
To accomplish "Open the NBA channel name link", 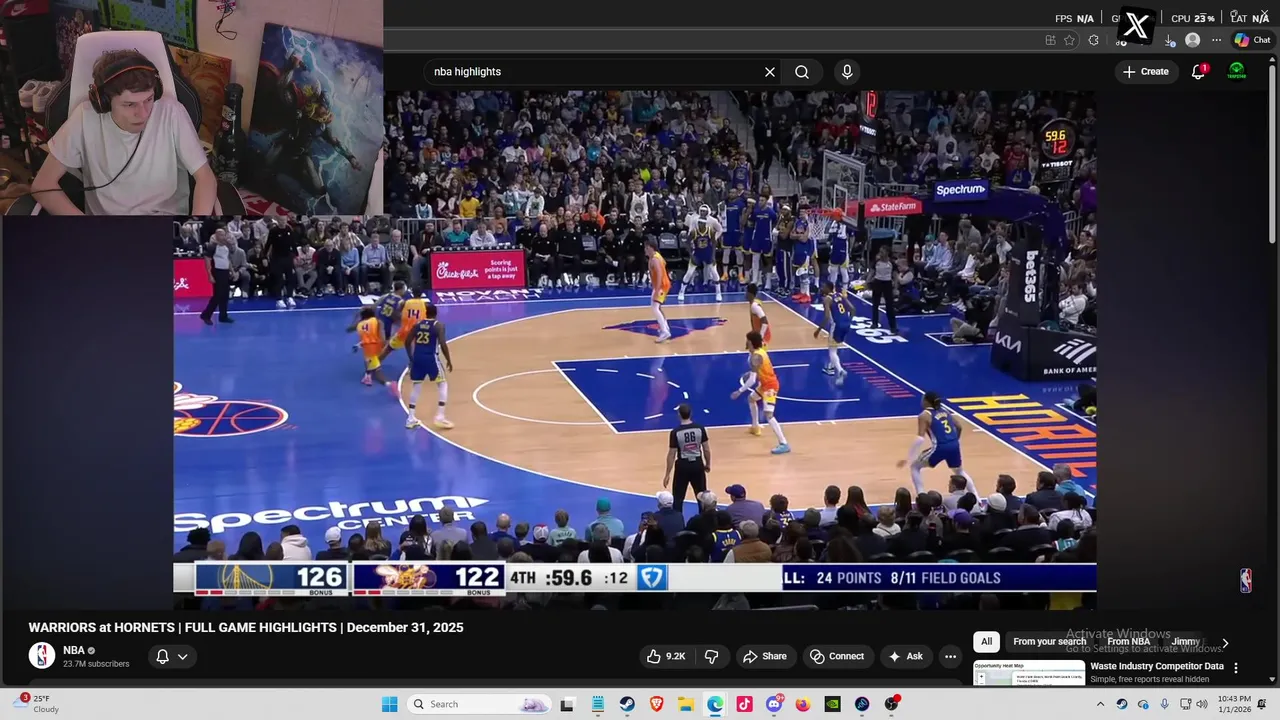I will pos(74,650).
